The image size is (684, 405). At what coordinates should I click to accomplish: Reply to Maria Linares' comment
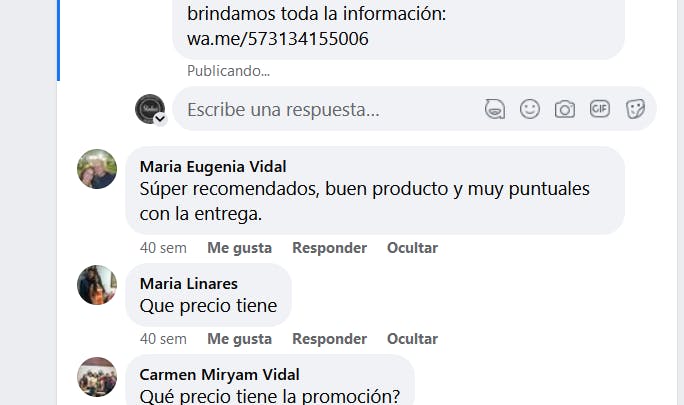(x=329, y=339)
